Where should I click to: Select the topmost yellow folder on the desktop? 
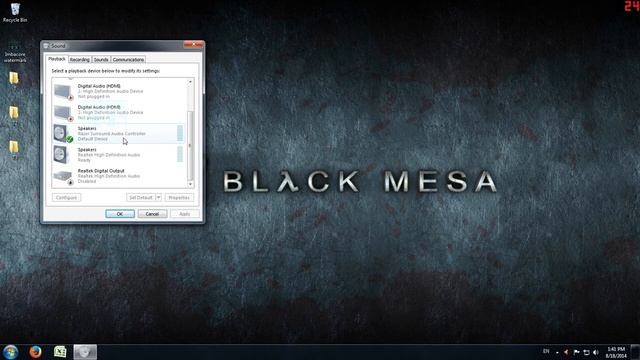pos(14,78)
